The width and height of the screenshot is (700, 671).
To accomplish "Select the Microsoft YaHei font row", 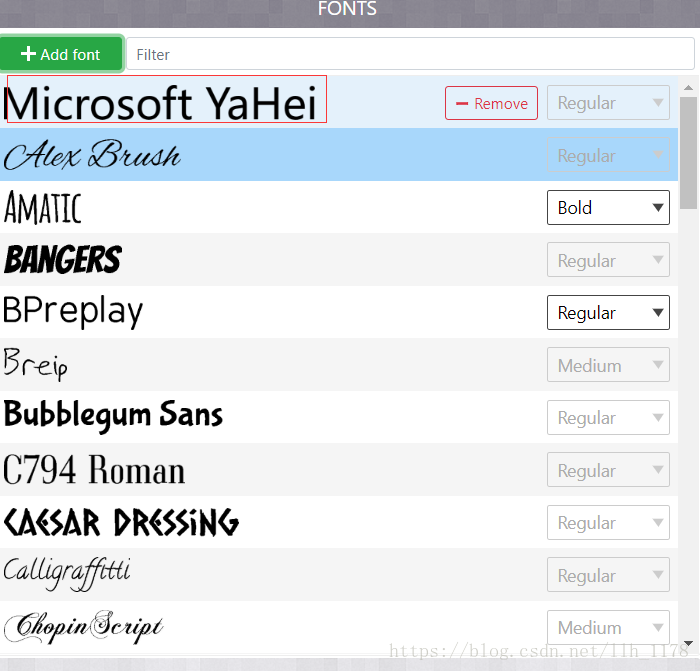I will [339, 102].
